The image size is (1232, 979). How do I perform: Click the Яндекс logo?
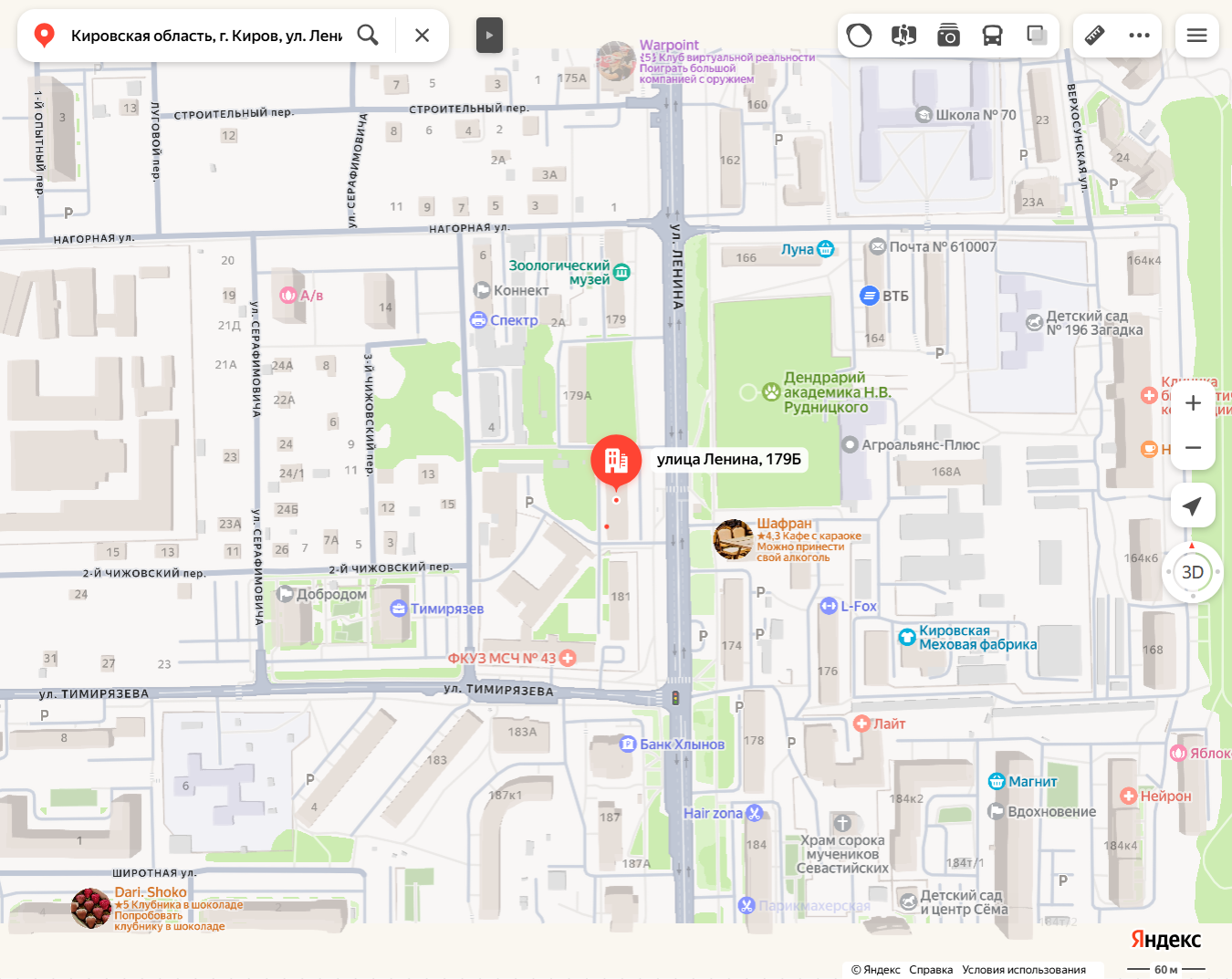pos(1165,940)
